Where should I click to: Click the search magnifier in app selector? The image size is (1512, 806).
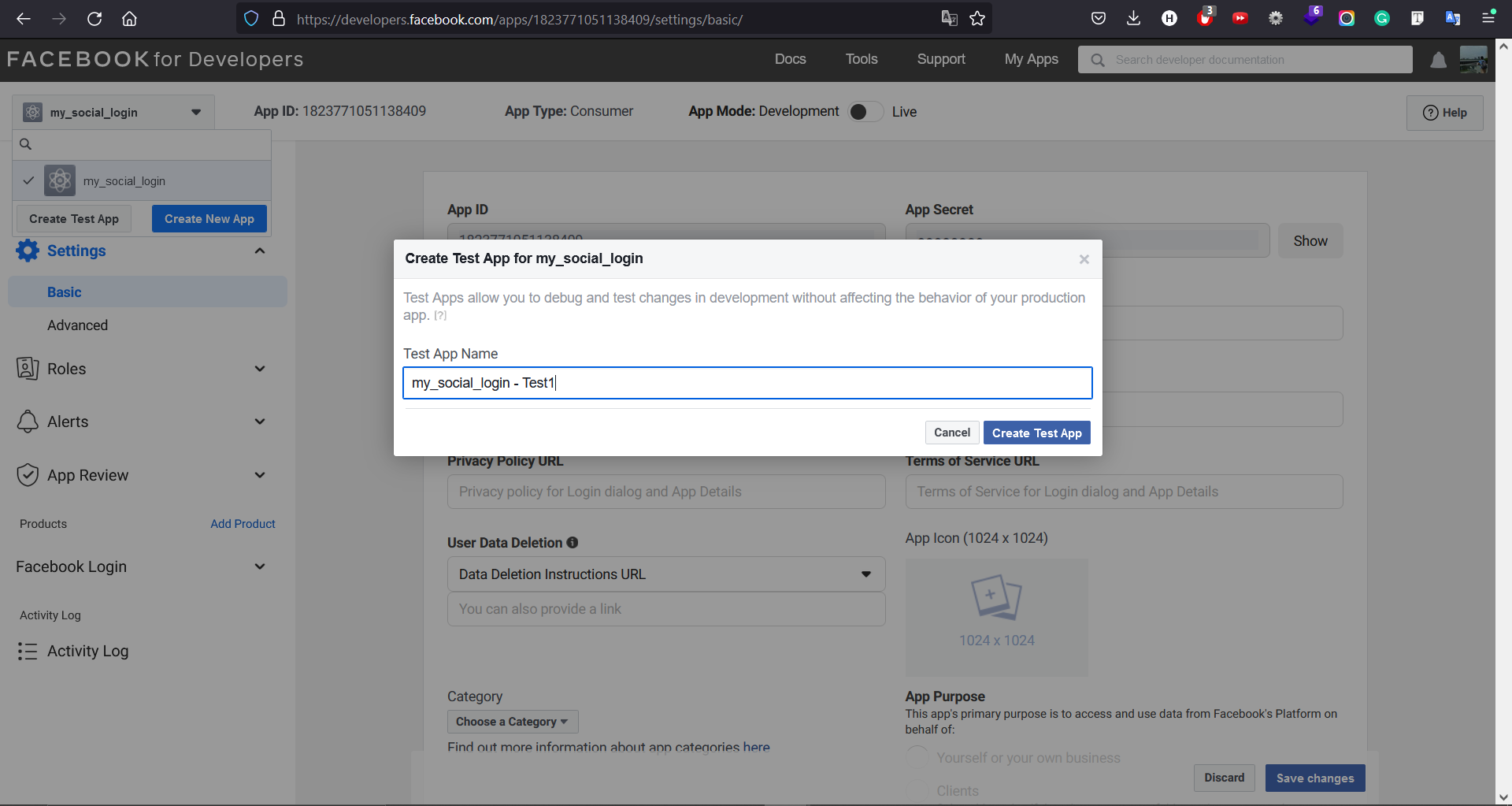(x=25, y=144)
